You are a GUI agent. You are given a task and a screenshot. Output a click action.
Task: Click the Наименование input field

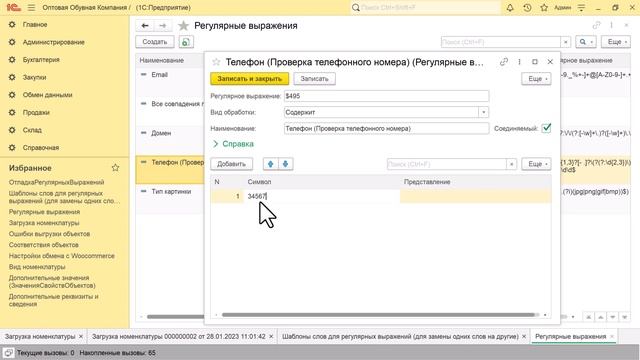386,128
